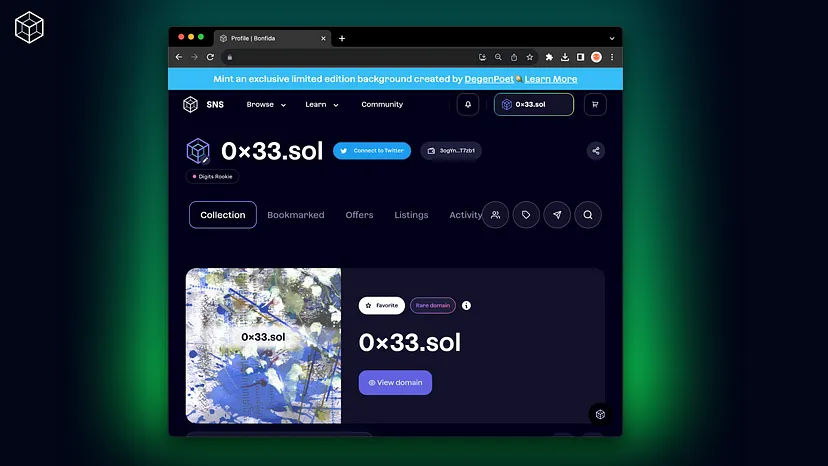Open the shopping cart icon

pyautogui.click(x=595, y=105)
